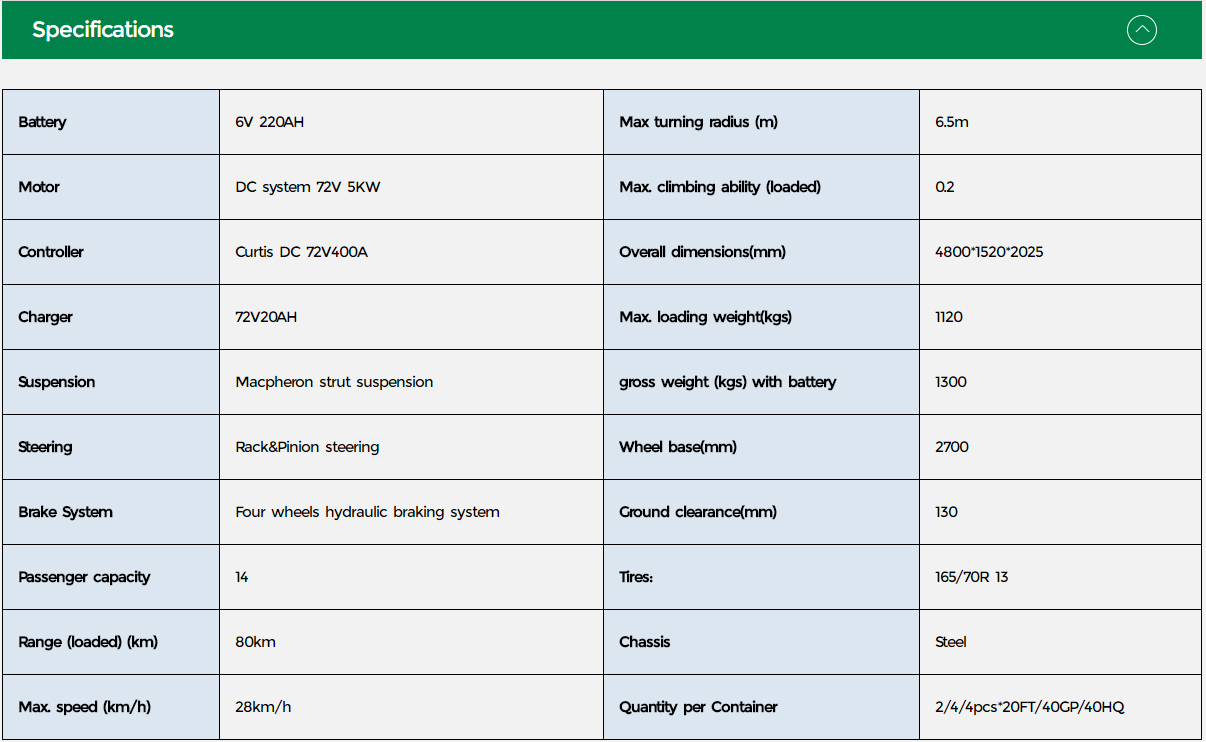1206x742 pixels.
Task: Select the 130 ground clearance value
Action: coord(946,512)
